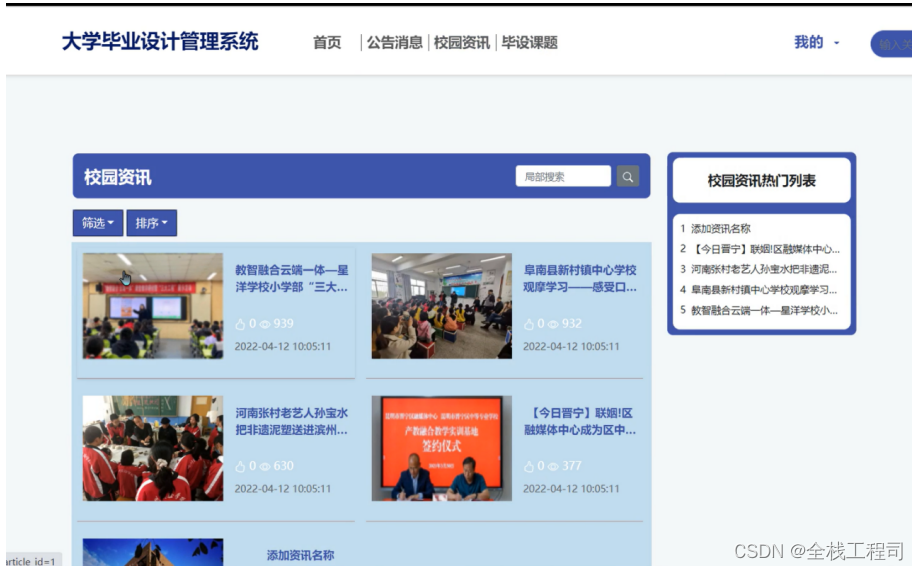This screenshot has height=570, width=918.
Task: Click the 局部搜索 search input field
Action: tap(563, 177)
